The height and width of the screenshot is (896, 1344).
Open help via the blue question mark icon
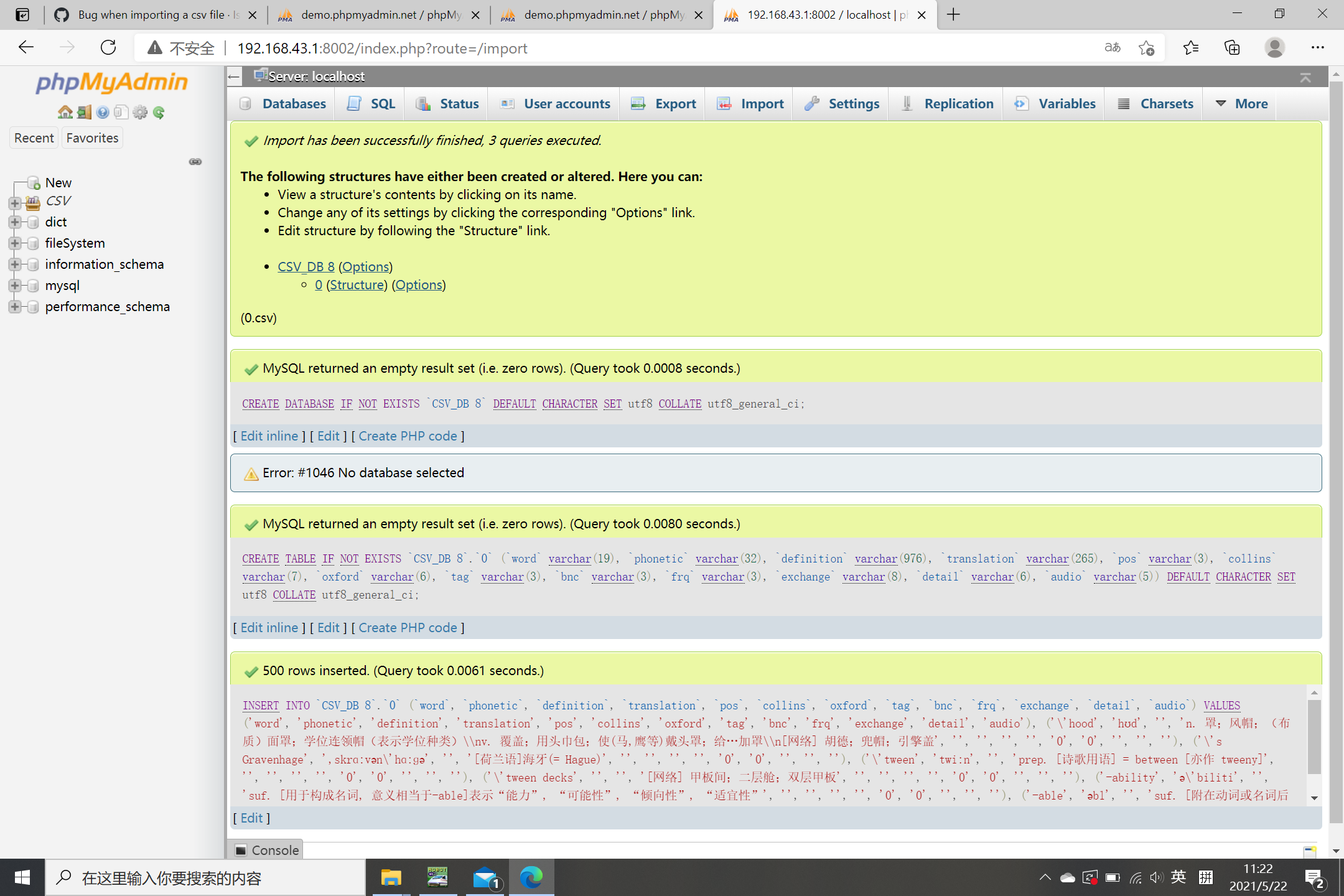pyautogui.click(x=102, y=112)
